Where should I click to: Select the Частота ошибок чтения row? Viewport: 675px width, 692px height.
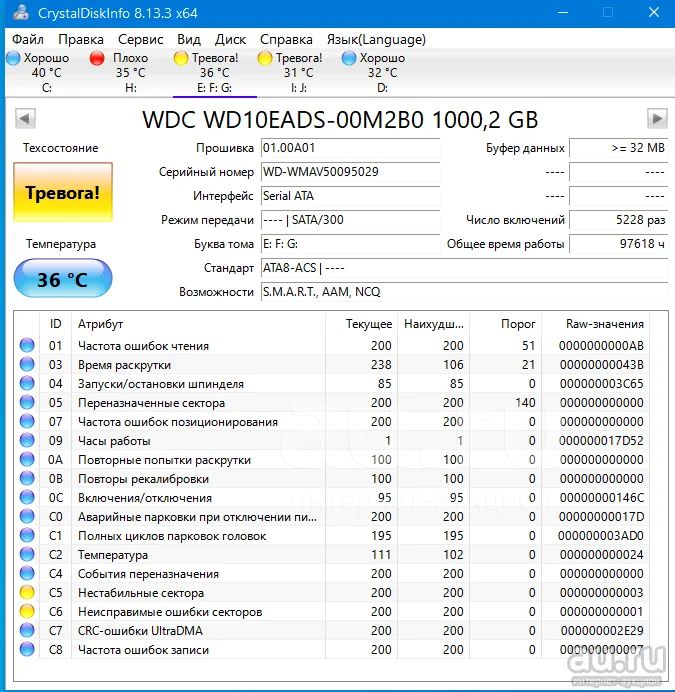pos(332,345)
